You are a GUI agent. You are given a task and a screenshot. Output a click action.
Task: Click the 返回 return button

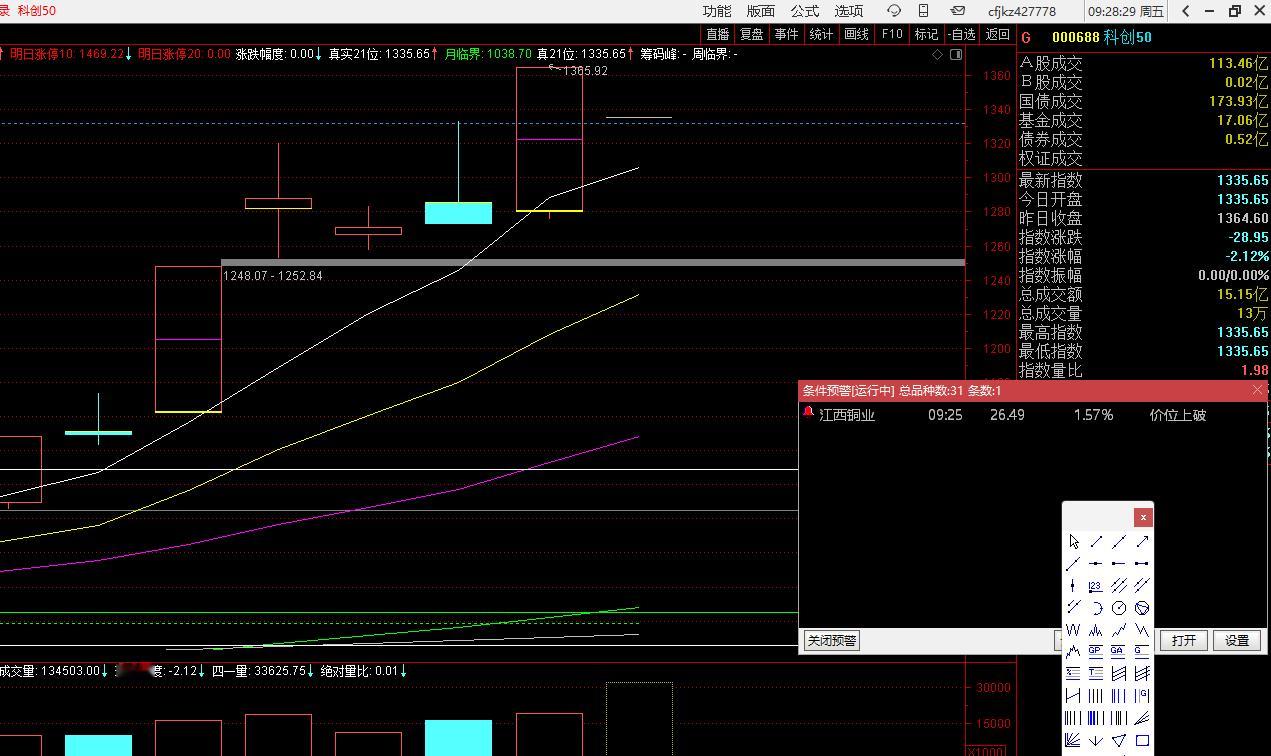(x=998, y=34)
